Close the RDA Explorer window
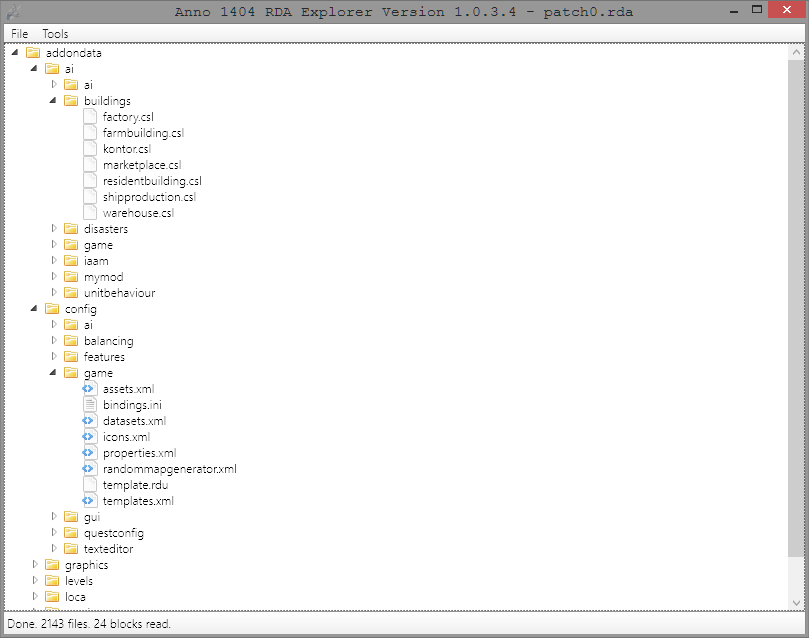 coord(786,9)
